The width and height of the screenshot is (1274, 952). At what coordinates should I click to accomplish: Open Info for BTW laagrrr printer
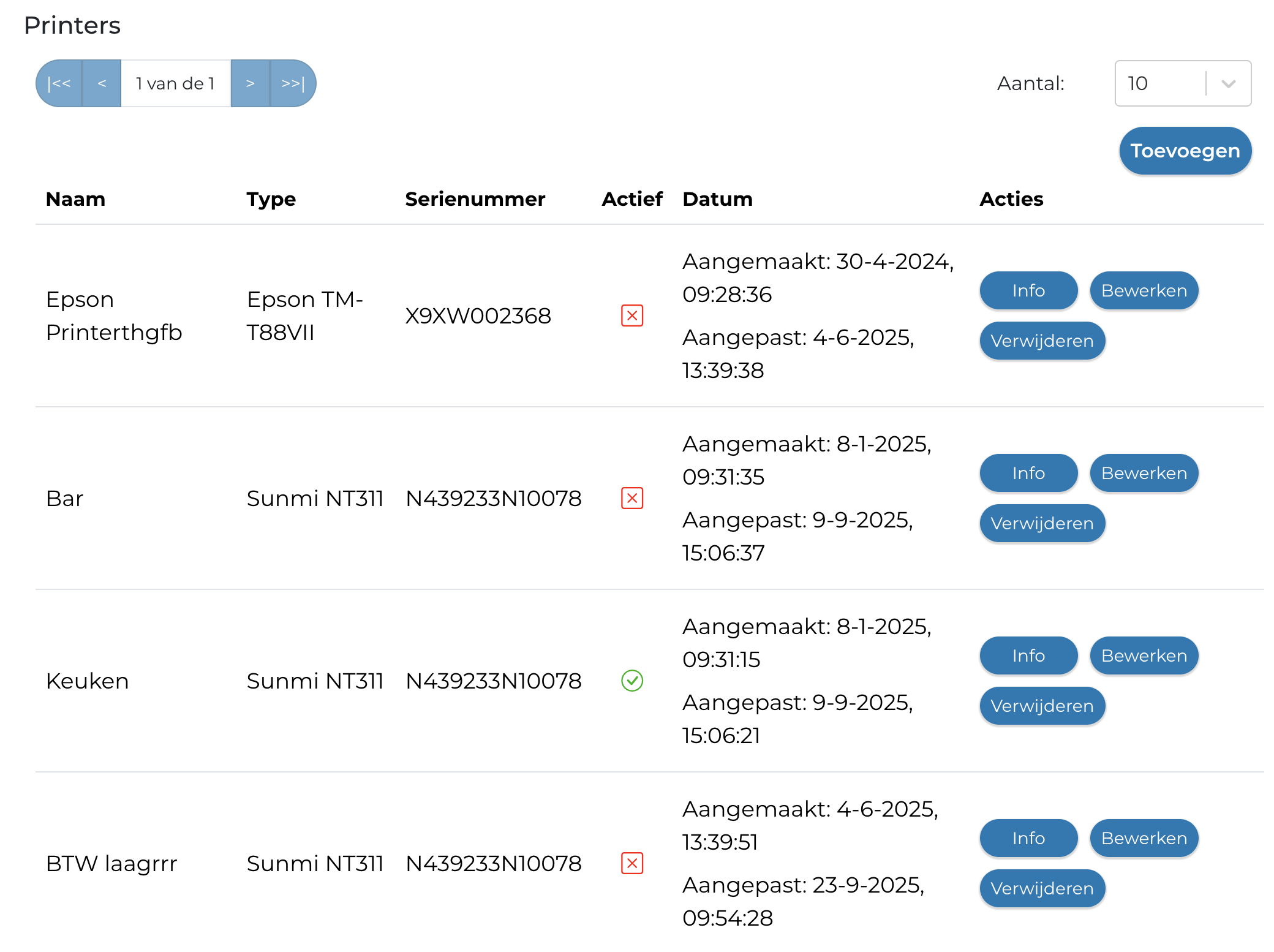[x=1028, y=838]
